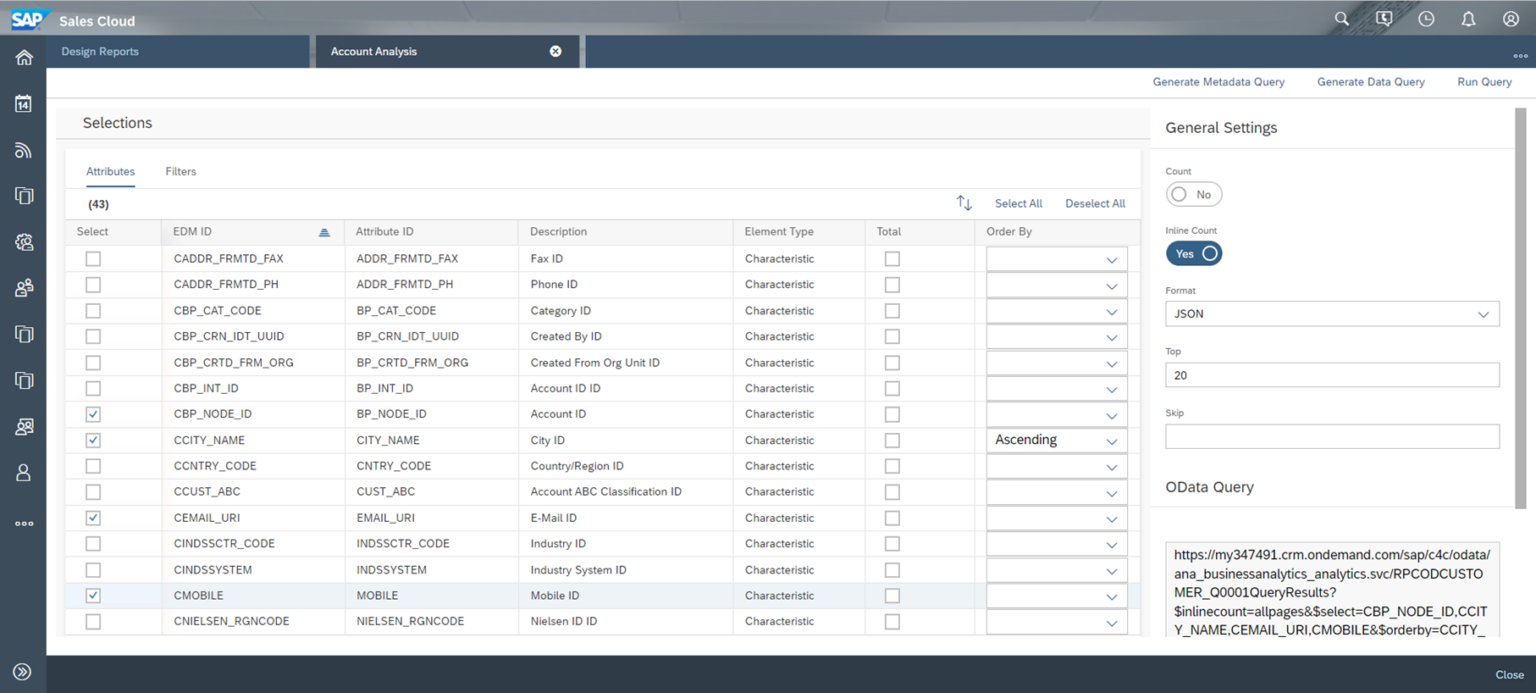Toggle the Count switch
Screen dimensions: 1536x693
click(x=1194, y=195)
